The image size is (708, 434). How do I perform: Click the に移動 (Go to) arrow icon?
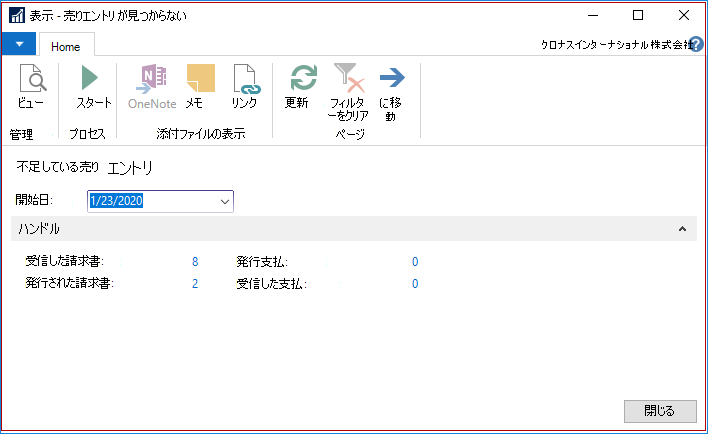(x=392, y=78)
